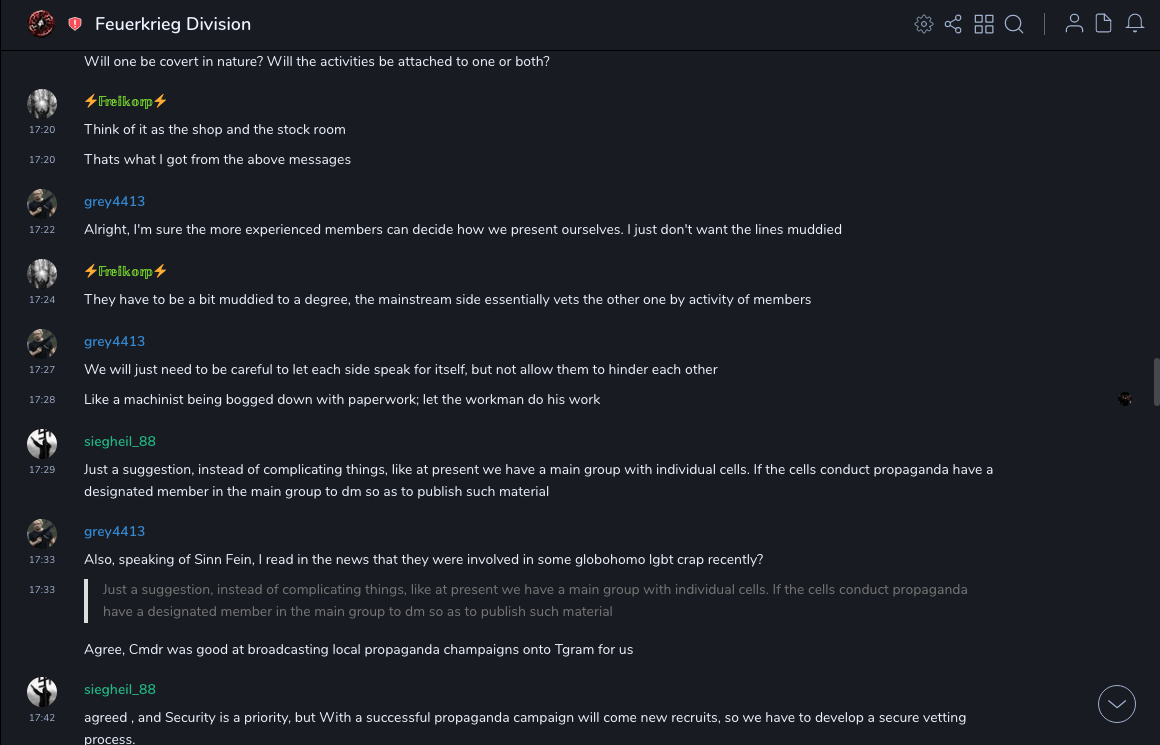Open the channel title in the header
The image size is (1160, 745).
pos(173,24)
